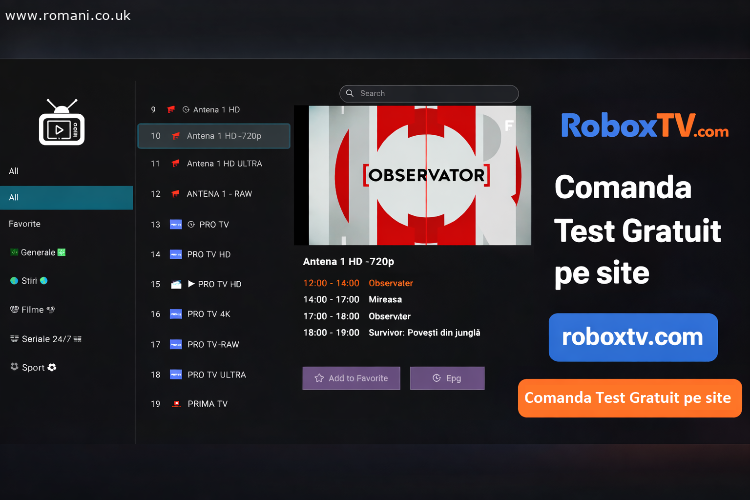Image resolution: width=750 pixels, height=500 pixels.
Task: Select channel 16 PRO TV 4K
Action: click(x=213, y=314)
